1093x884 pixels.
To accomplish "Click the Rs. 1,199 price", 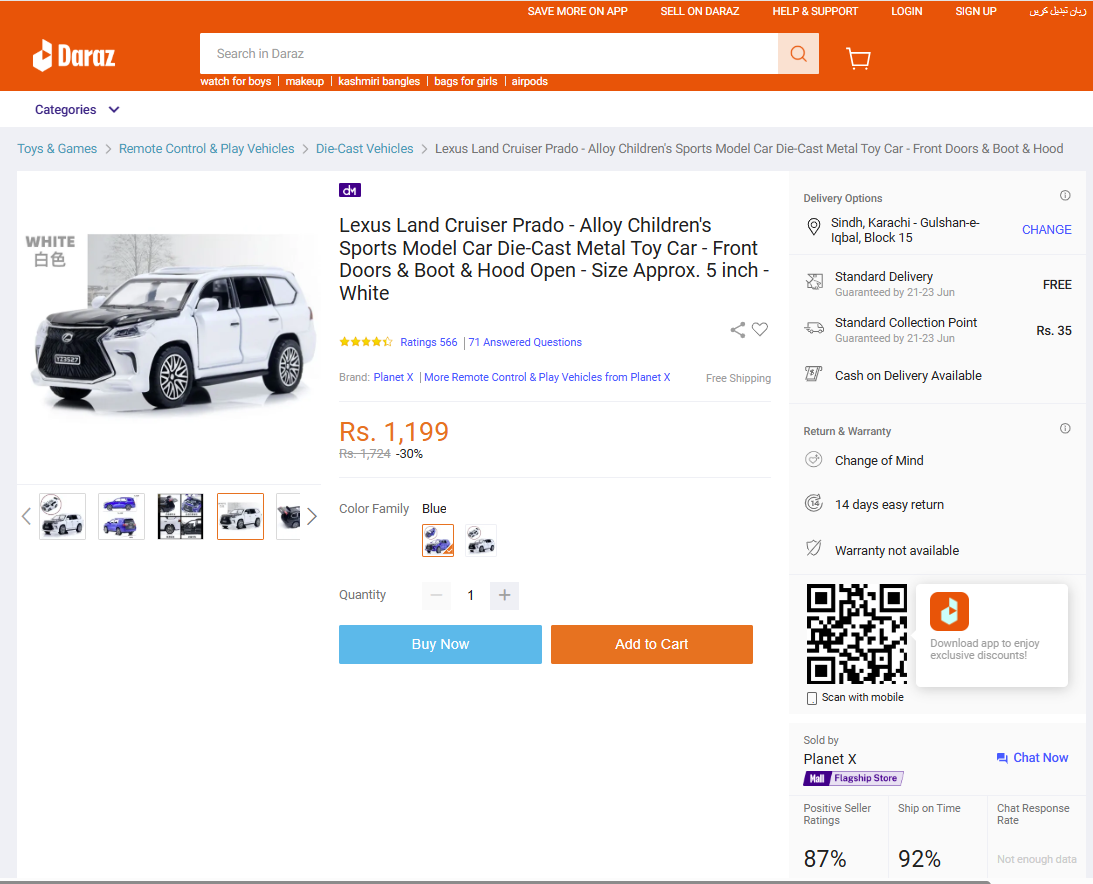I will click(394, 432).
